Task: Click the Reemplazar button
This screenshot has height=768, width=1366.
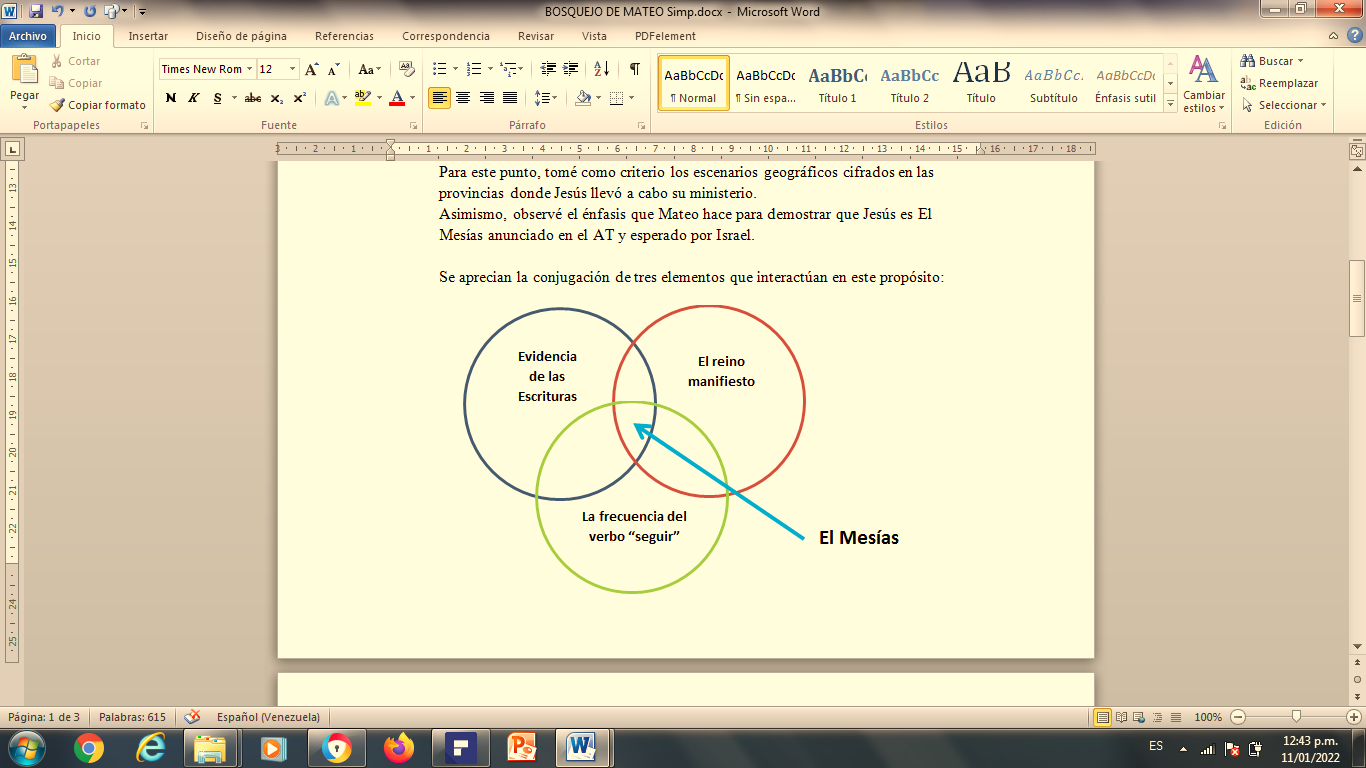Action: [x=1279, y=83]
